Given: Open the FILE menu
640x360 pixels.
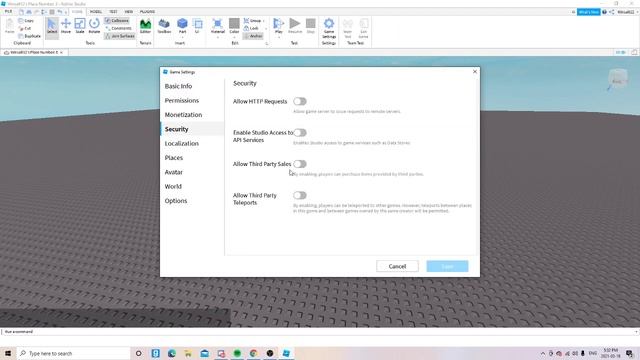Looking at the screenshot, I should coord(8,12).
